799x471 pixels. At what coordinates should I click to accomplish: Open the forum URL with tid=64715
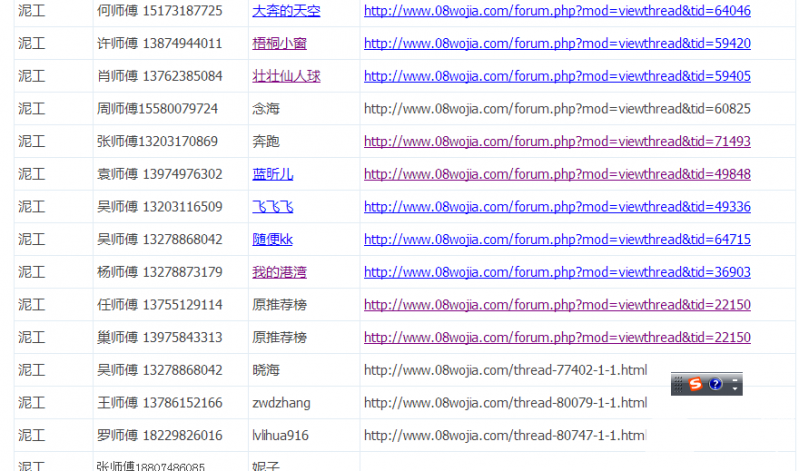pos(557,239)
